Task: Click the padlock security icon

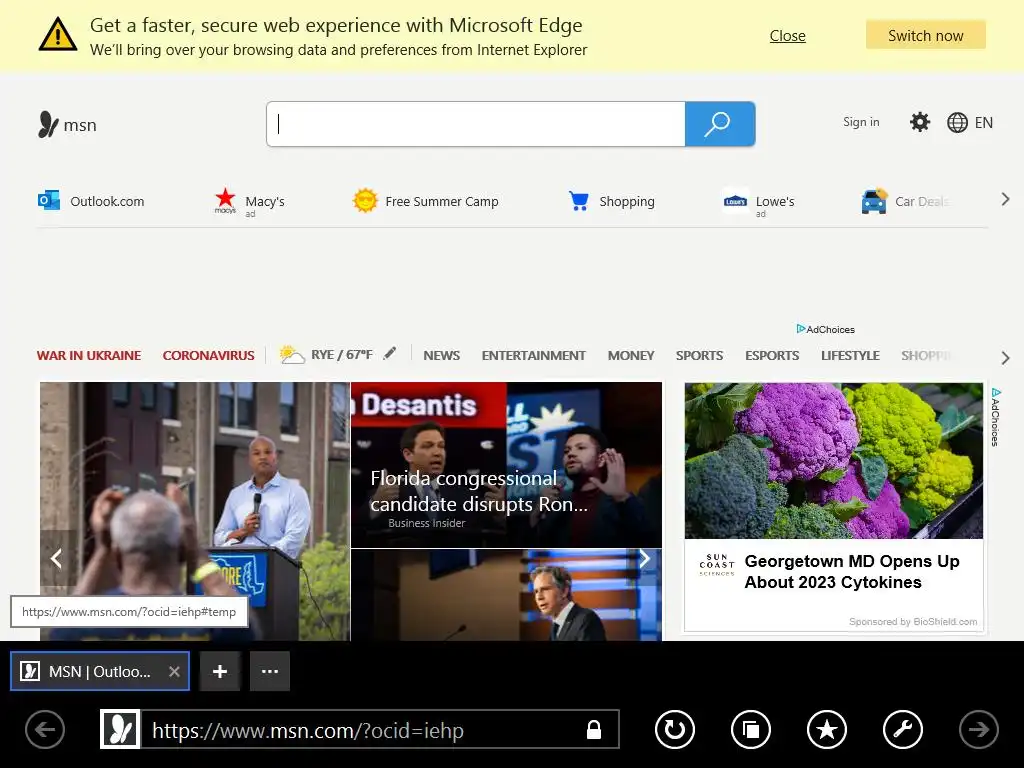Action: point(594,729)
